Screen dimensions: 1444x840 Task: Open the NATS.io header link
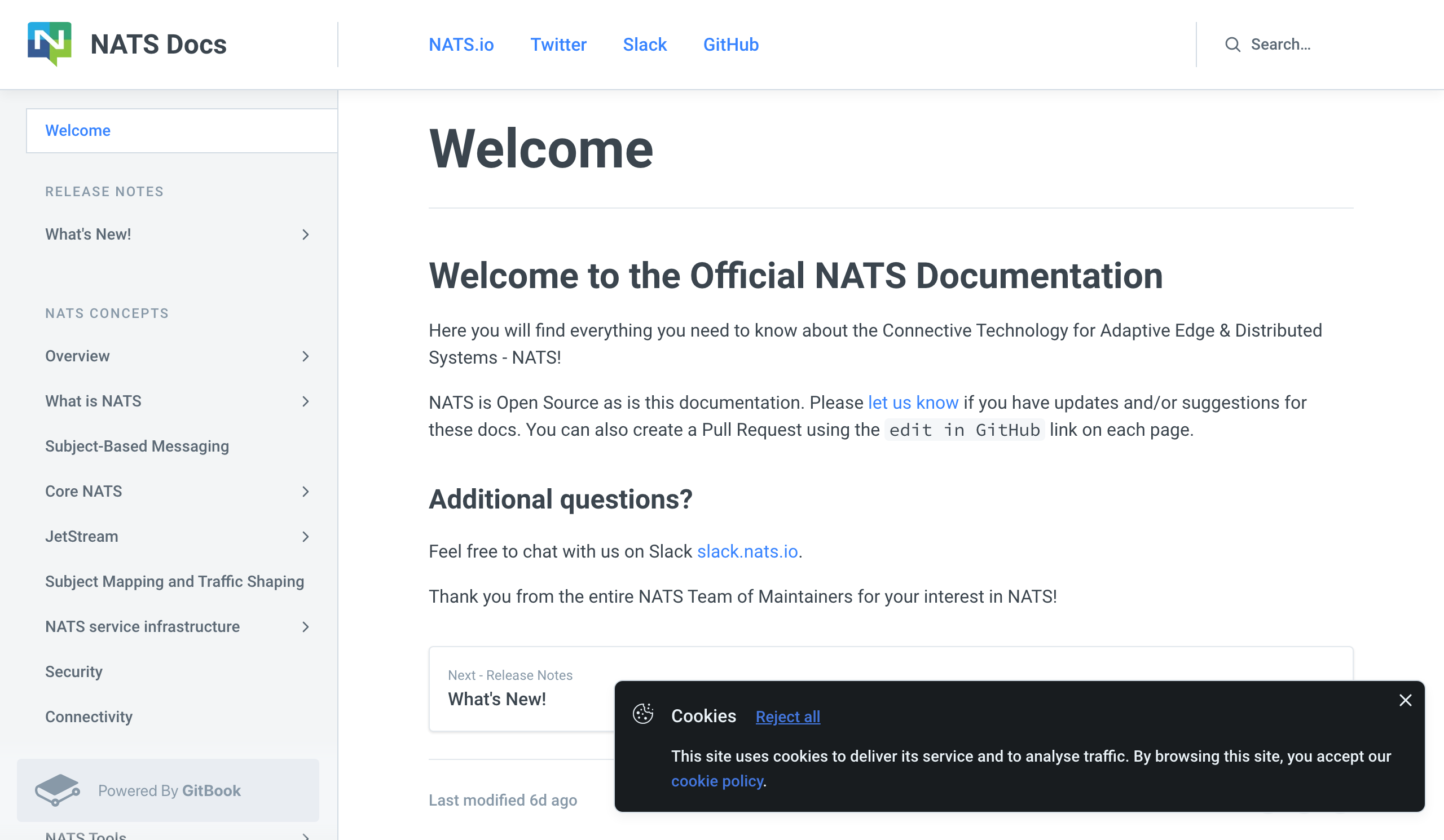coord(461,45)
